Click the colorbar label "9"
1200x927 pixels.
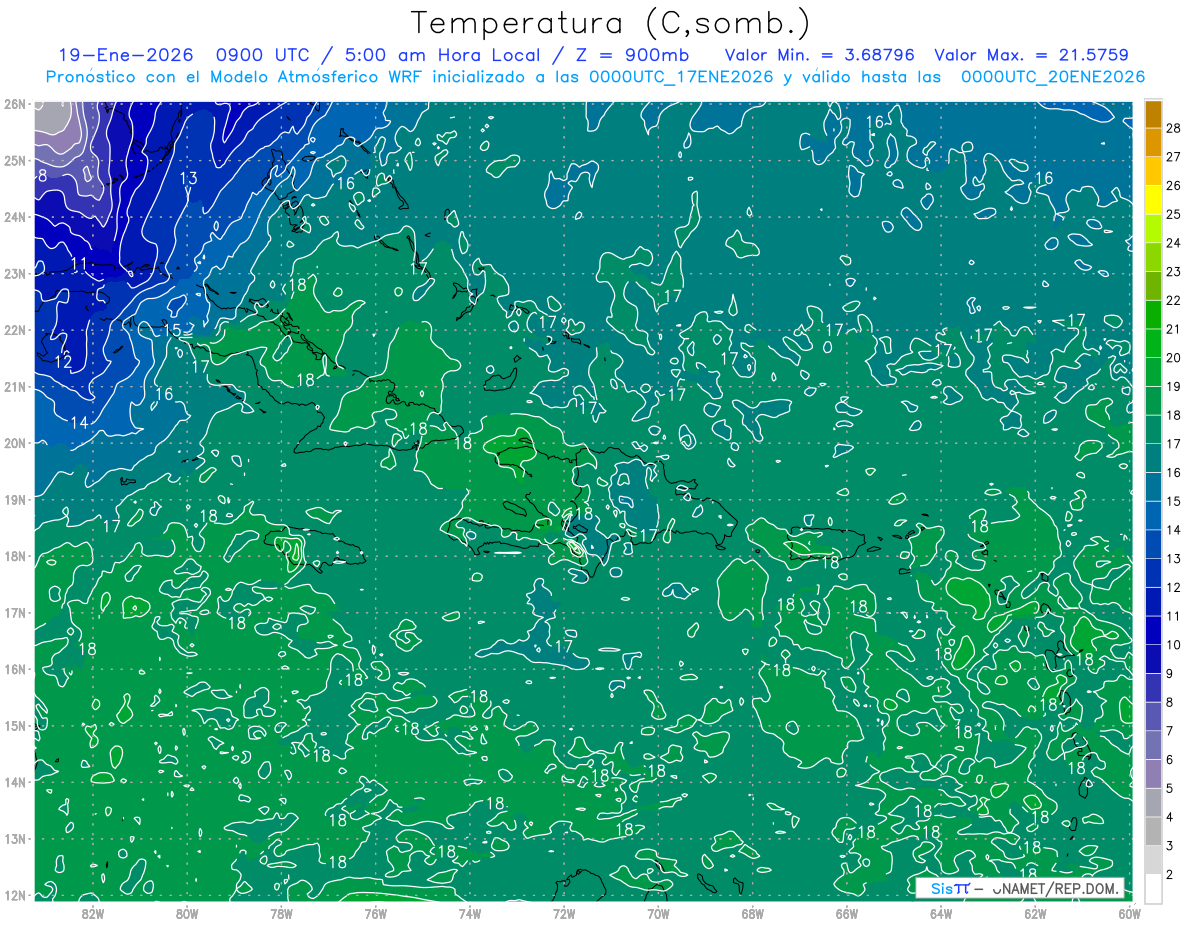pyautogui.click(x=1170, y=673)
